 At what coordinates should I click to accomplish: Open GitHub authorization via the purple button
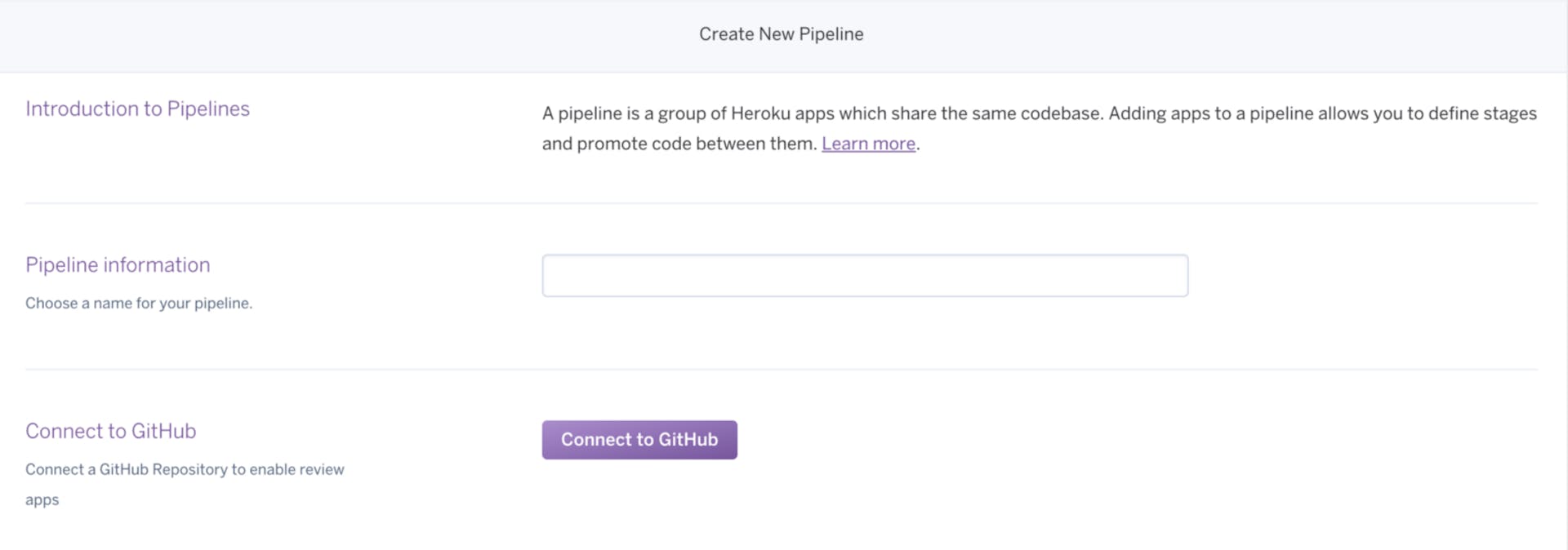point(639,439)
